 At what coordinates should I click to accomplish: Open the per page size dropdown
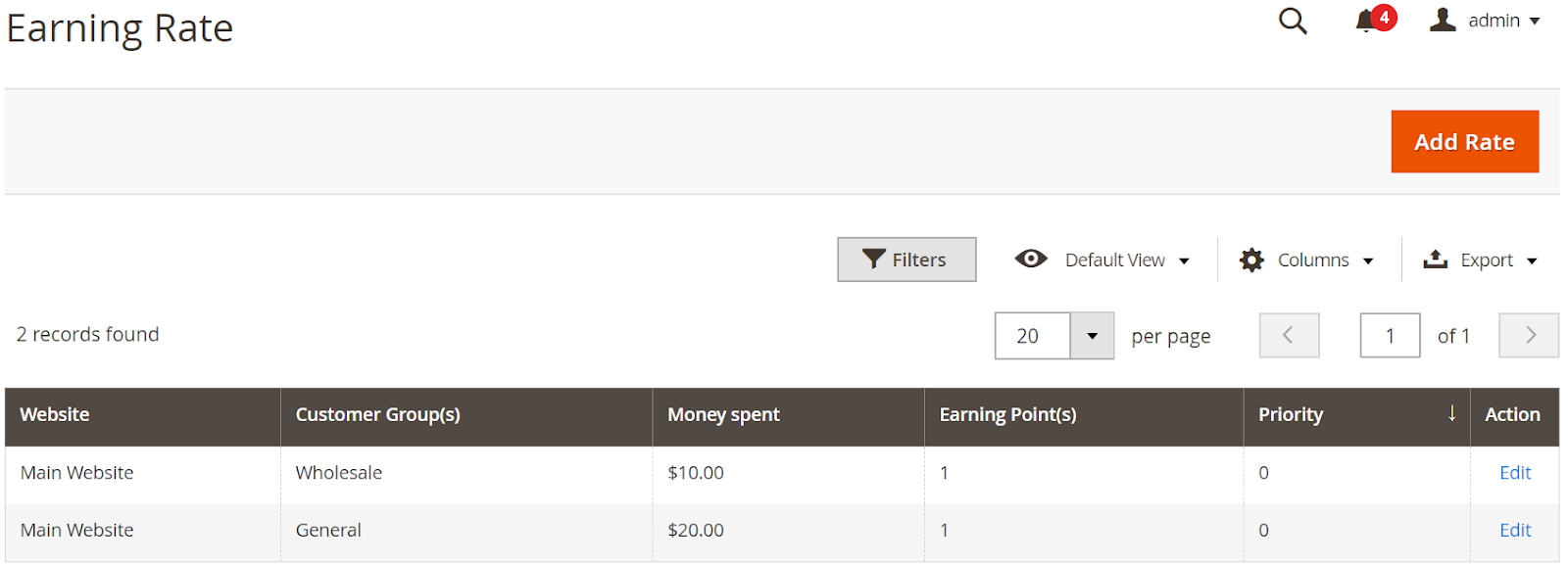pos(1092,336)
